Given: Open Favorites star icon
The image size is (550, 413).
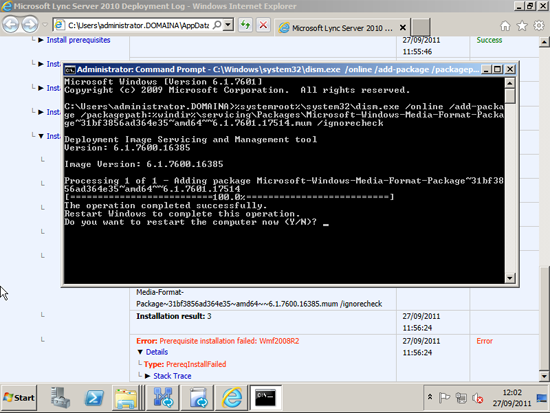Looking at the screenshot, I should point(522,26).
